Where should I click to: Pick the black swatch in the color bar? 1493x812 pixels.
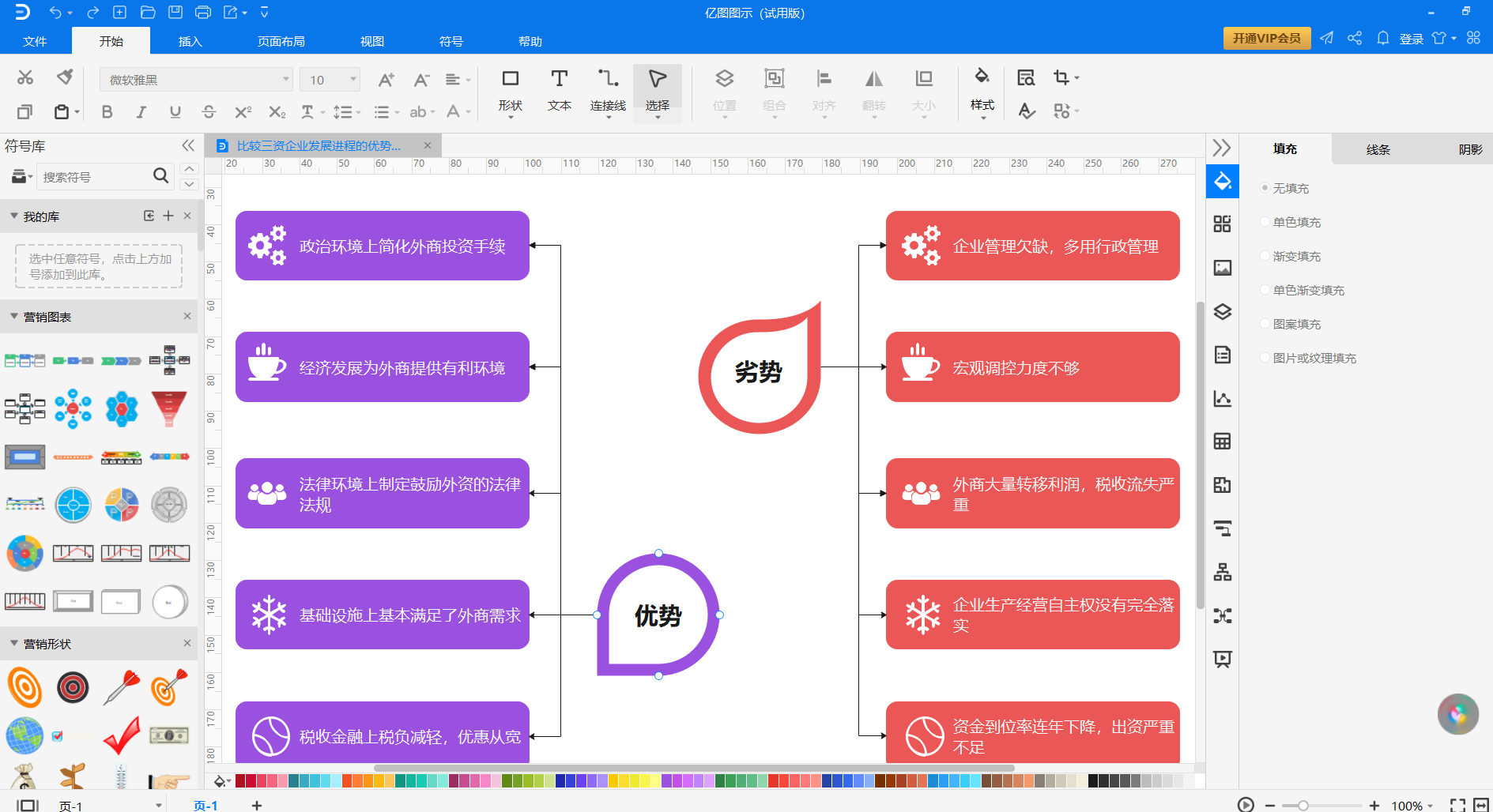[x=1093, y=780]
